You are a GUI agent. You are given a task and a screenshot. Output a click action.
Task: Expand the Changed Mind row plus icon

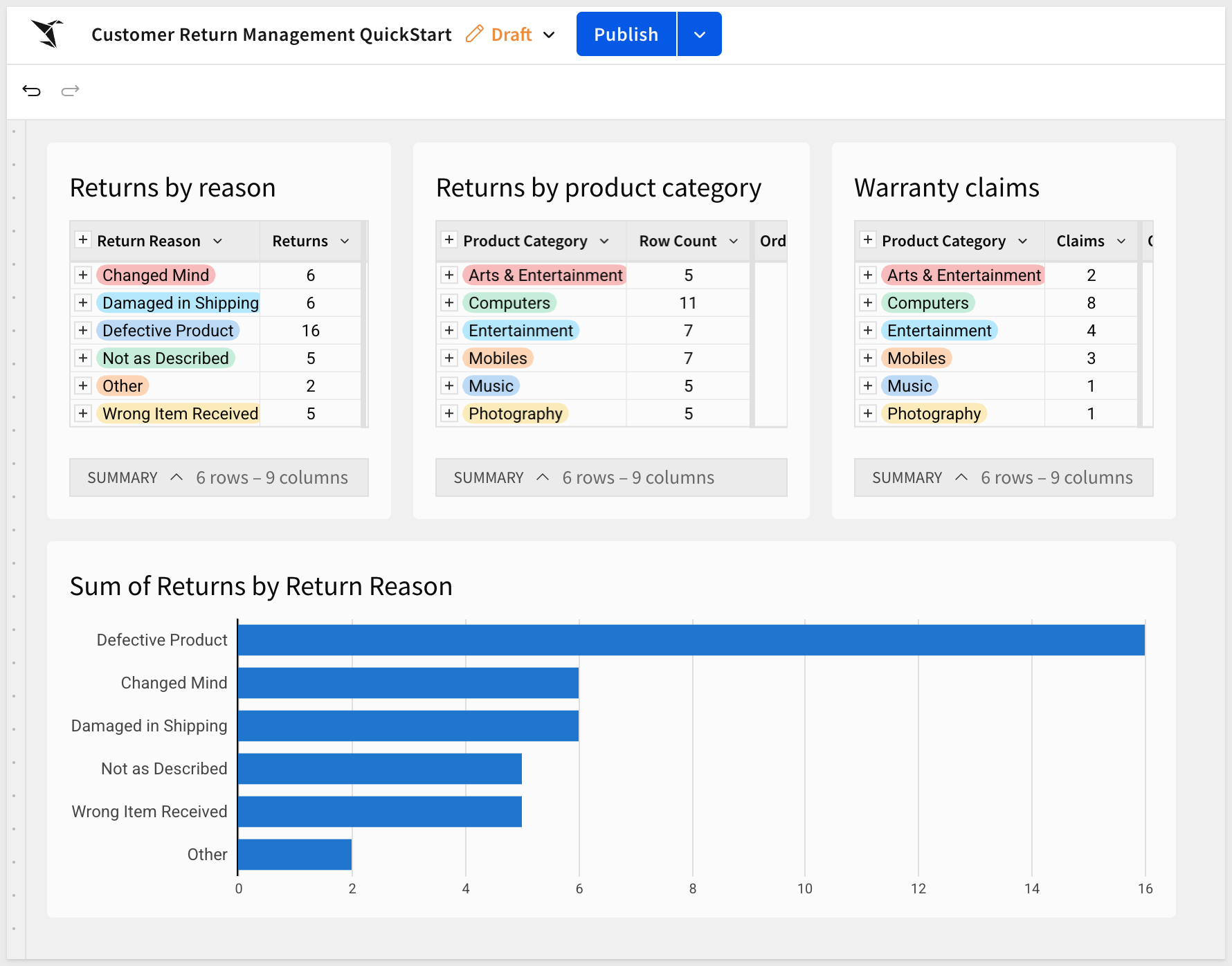click(x=83, y=275)
